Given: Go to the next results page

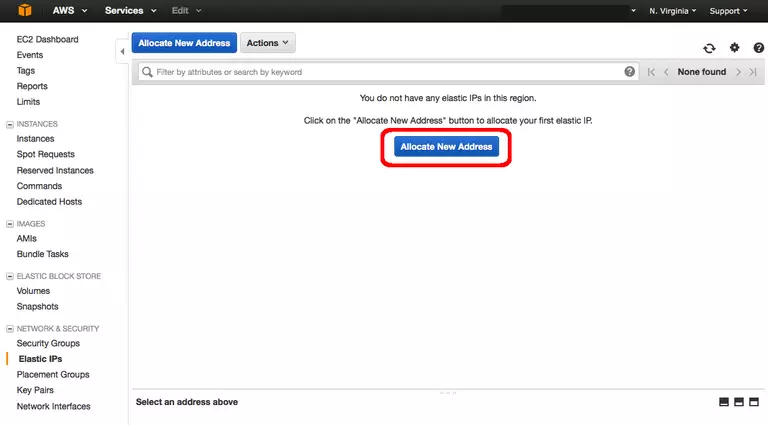Looking at the screenshot, I should click(x=738, y=72).
